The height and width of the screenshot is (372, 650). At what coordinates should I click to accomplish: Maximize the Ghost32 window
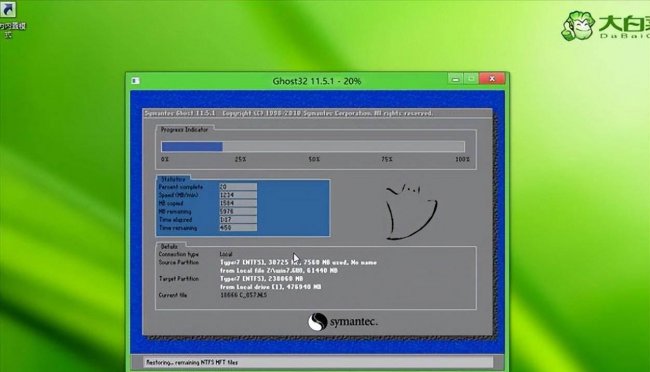tap(471, 78)
